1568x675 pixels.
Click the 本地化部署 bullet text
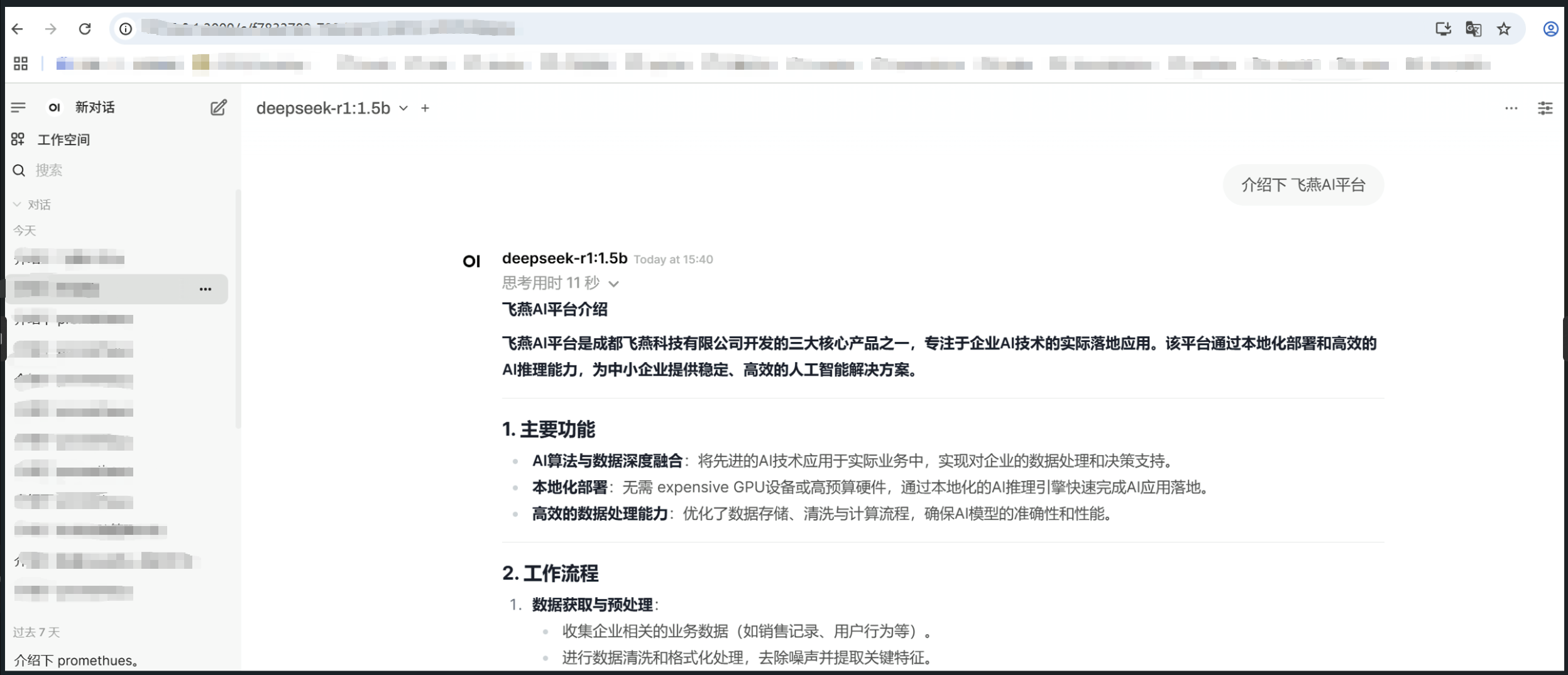tap(569, 487)
